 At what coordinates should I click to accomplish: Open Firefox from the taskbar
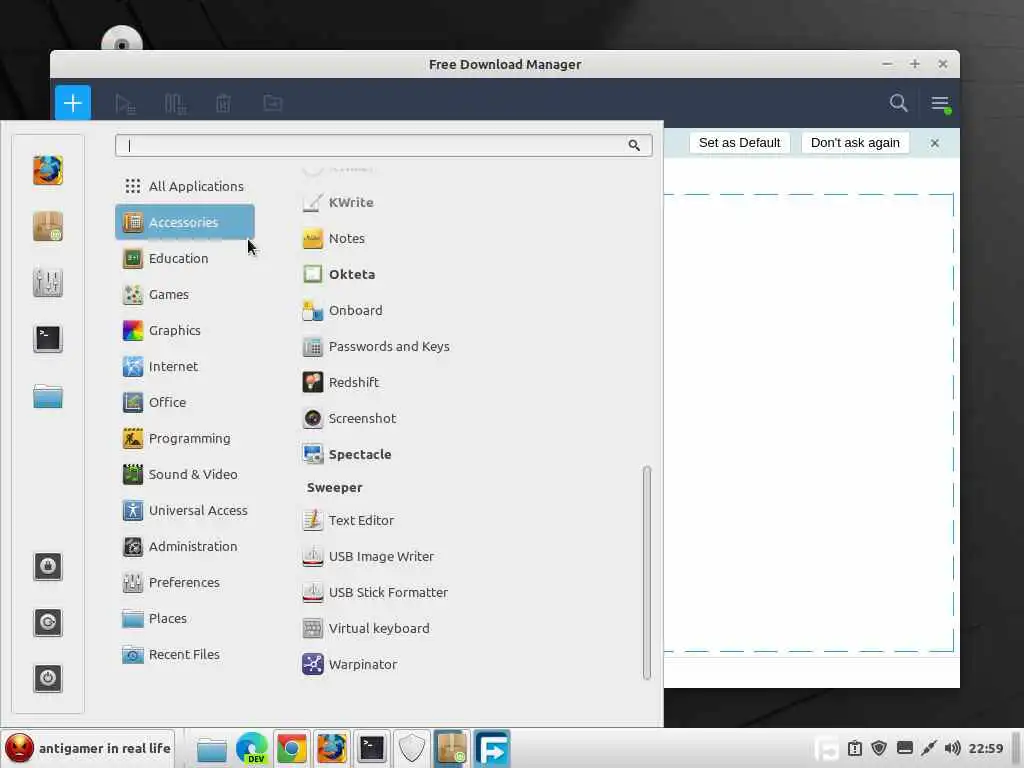click(332, 748)
